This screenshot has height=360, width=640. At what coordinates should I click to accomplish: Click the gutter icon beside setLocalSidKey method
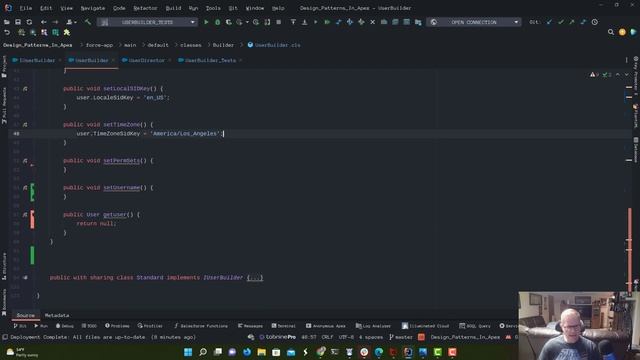pos(25,89)
